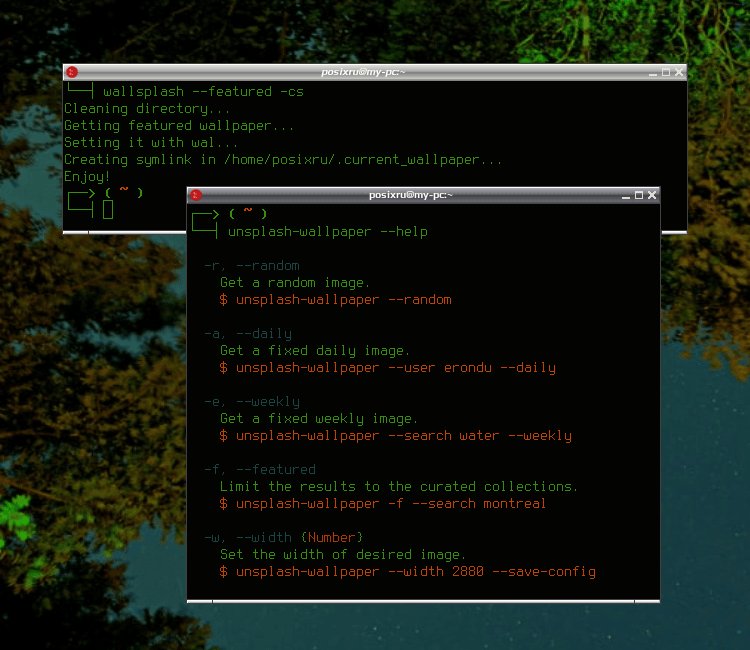Click 'Get a fixed weekly image.' description
The image size is (750, 650).
pos(319,419)
